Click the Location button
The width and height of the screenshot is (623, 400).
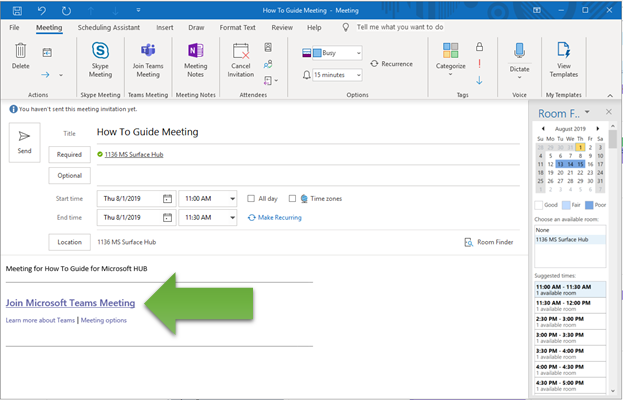pos(70,242)
